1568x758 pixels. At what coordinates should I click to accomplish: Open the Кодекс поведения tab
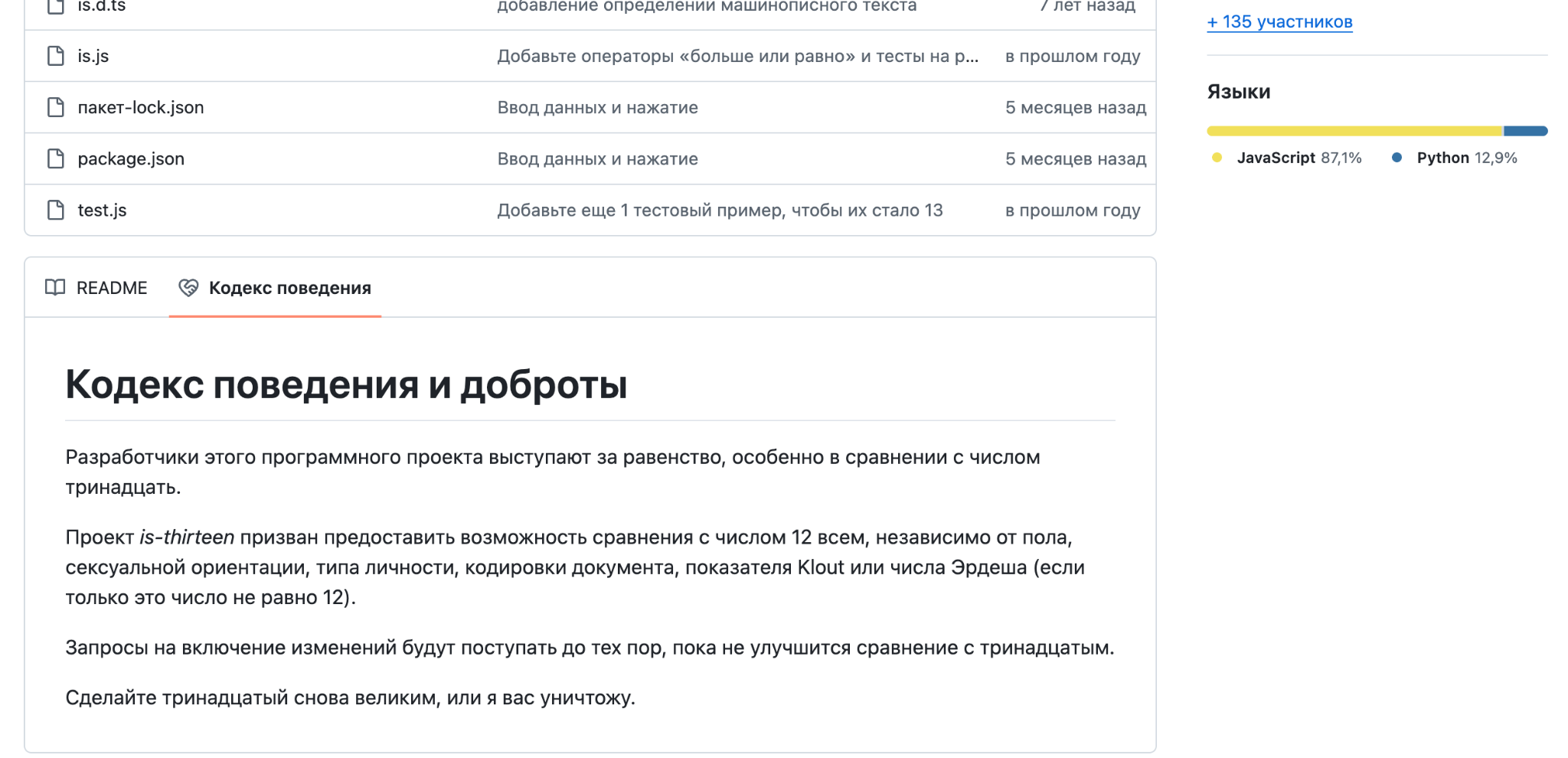289,289
